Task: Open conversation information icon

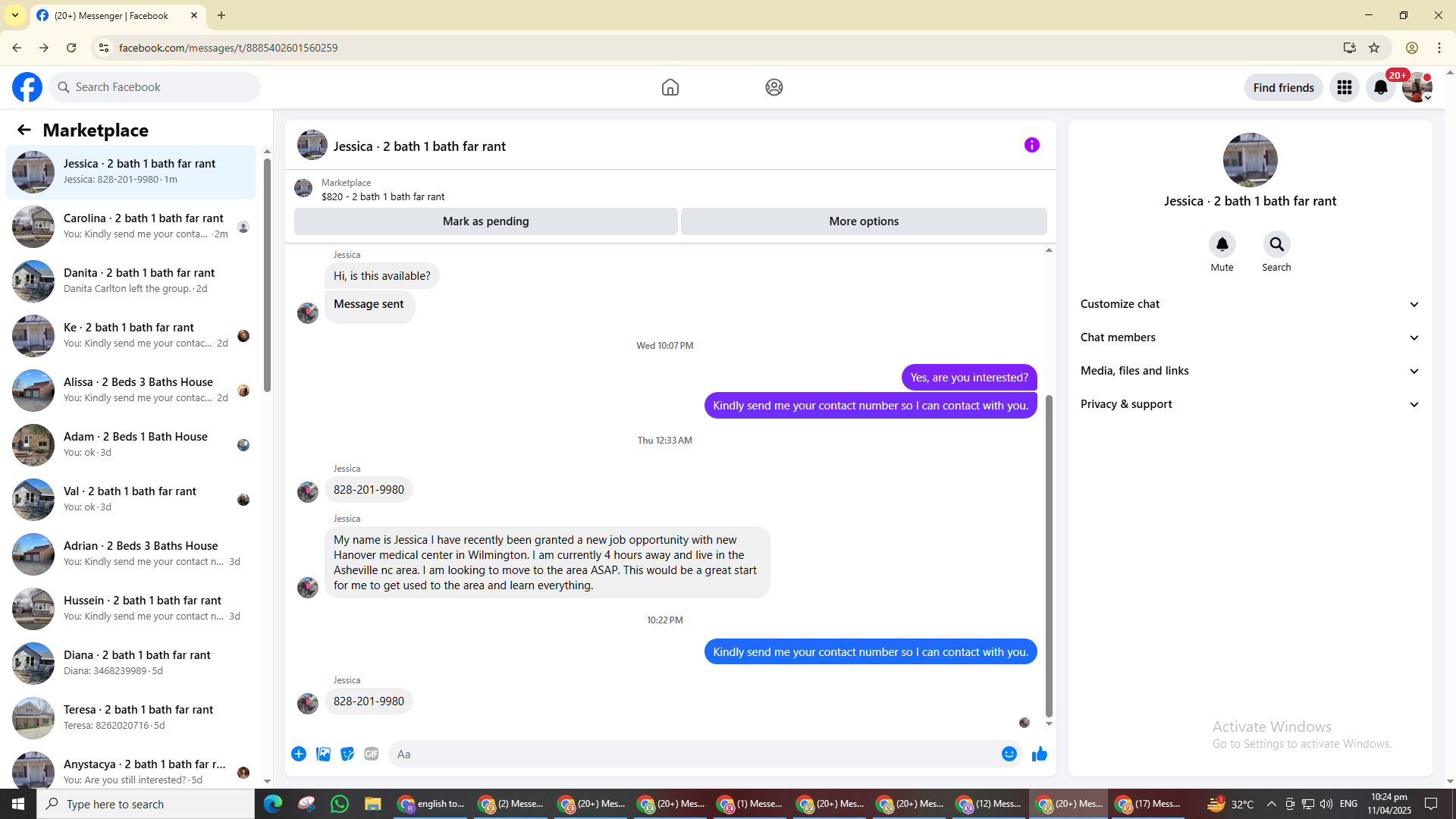Action: pos(1032,145)
